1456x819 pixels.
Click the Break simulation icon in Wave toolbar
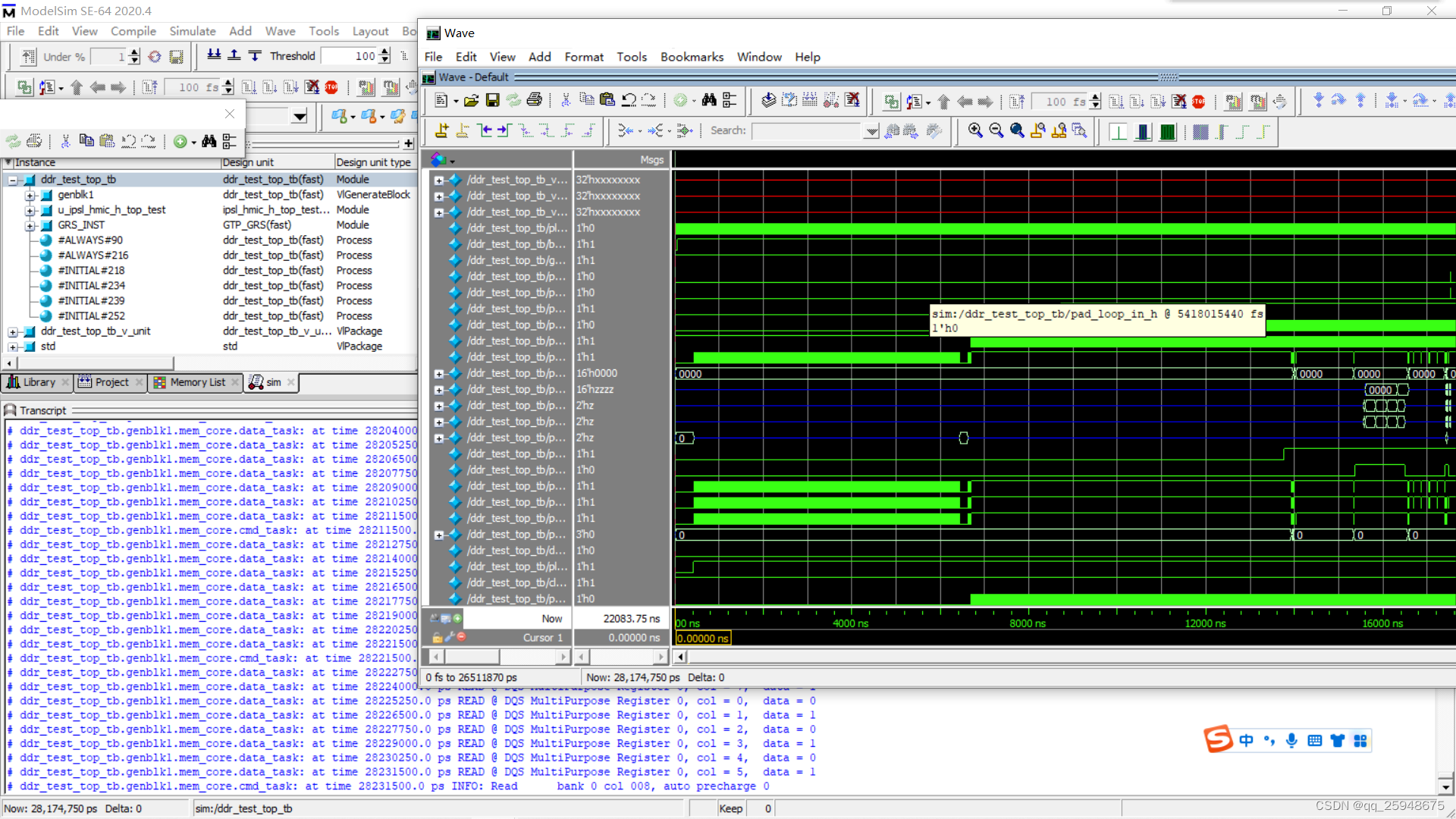tap(1178, 101)
